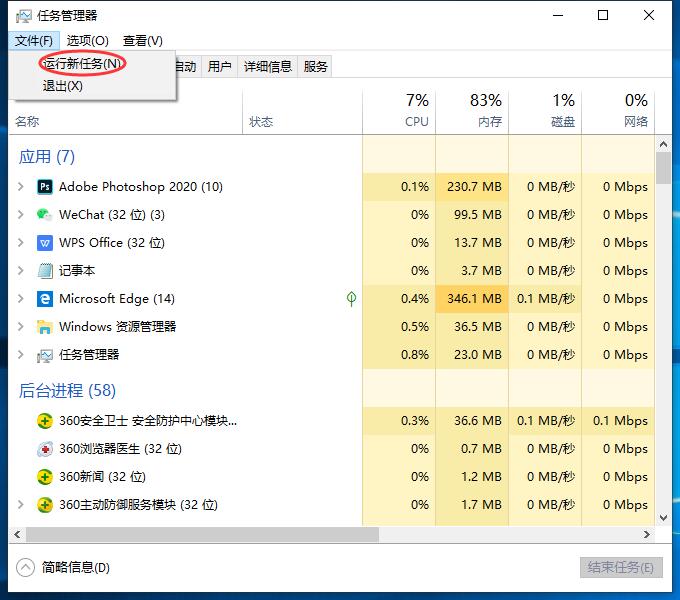Click the 36.5 MB memory cell

[x=472, y=326]
